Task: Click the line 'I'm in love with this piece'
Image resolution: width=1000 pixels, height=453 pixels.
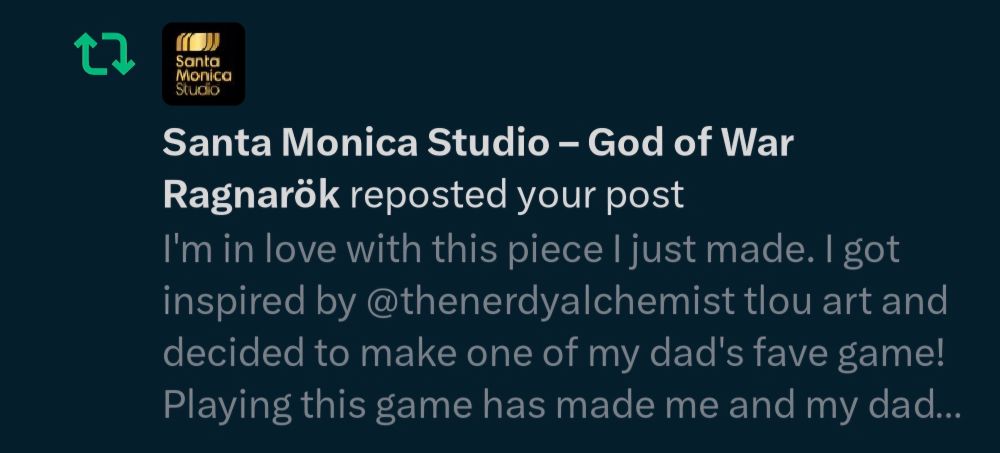Action: (383, 249)
